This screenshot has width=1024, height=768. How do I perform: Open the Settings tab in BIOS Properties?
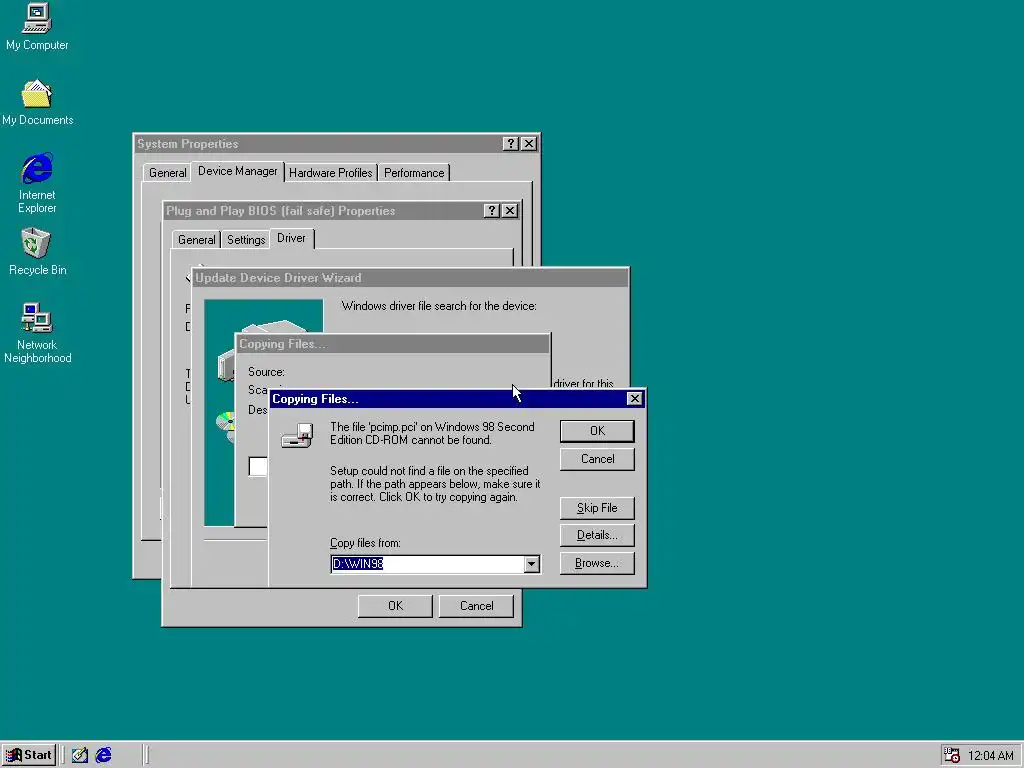246,240
